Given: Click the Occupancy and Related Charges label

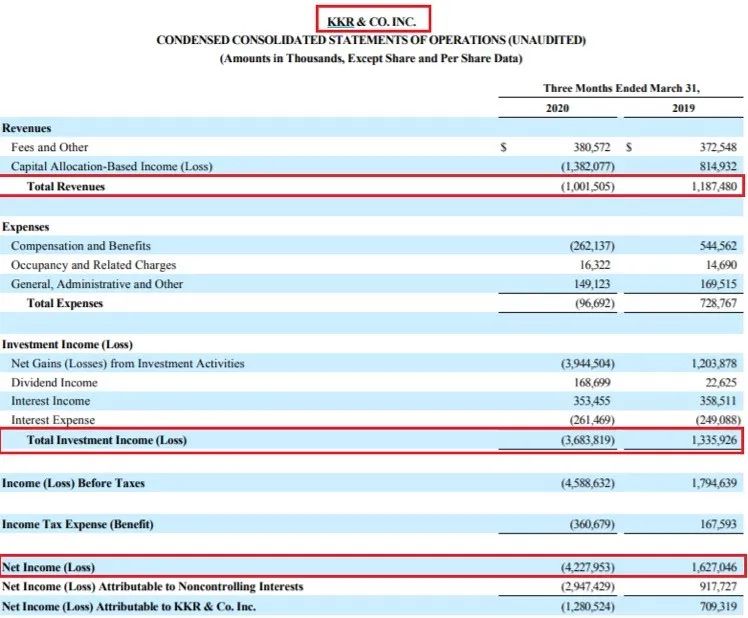Looking at the screenshot, I should point(94,265).
